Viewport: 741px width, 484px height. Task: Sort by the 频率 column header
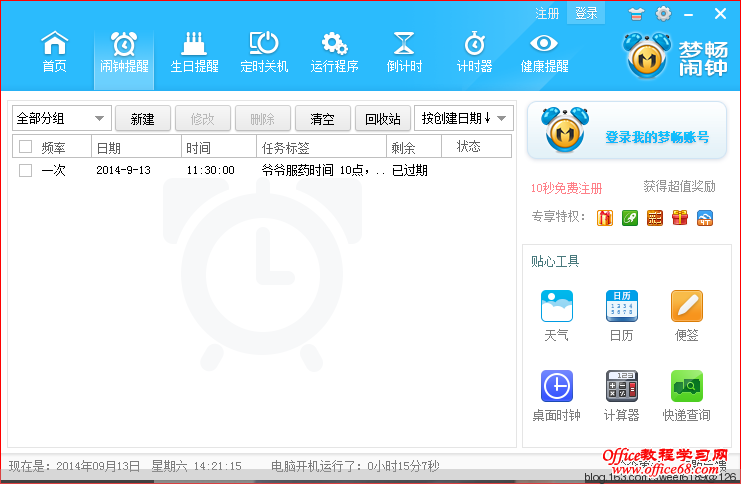click(53, 147)
